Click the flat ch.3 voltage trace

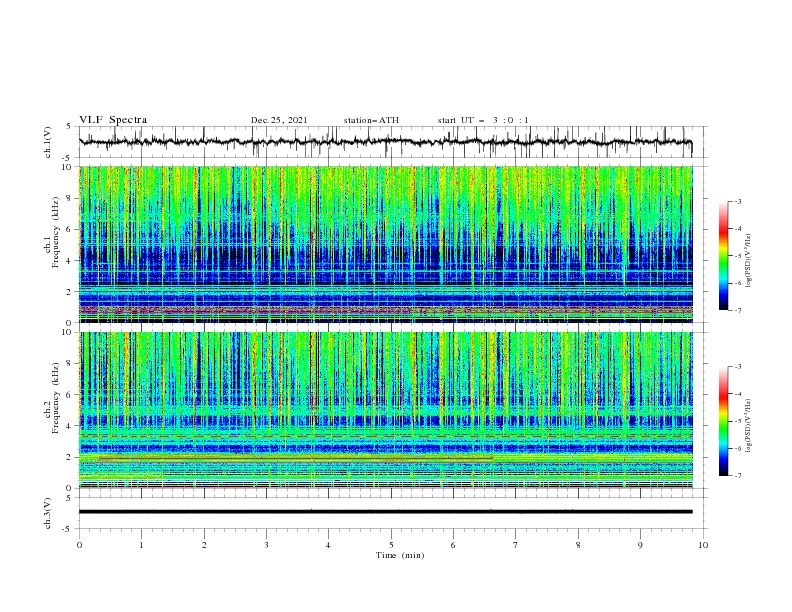click(x=385, y=512)
